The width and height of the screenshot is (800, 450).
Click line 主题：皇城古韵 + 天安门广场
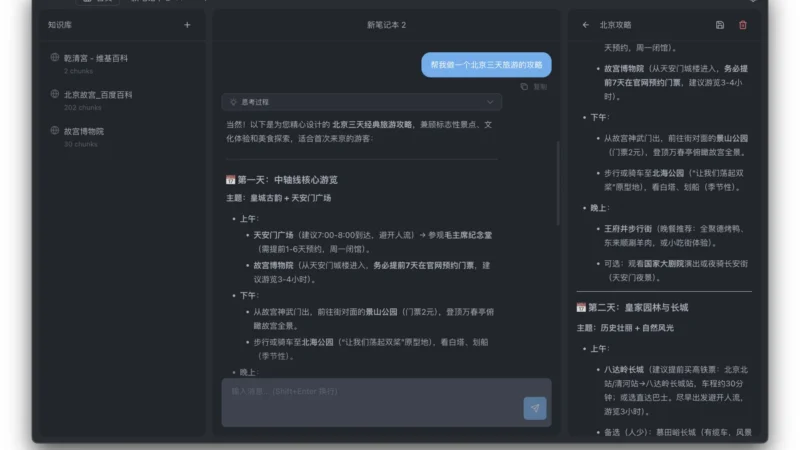tap(279, 198)
